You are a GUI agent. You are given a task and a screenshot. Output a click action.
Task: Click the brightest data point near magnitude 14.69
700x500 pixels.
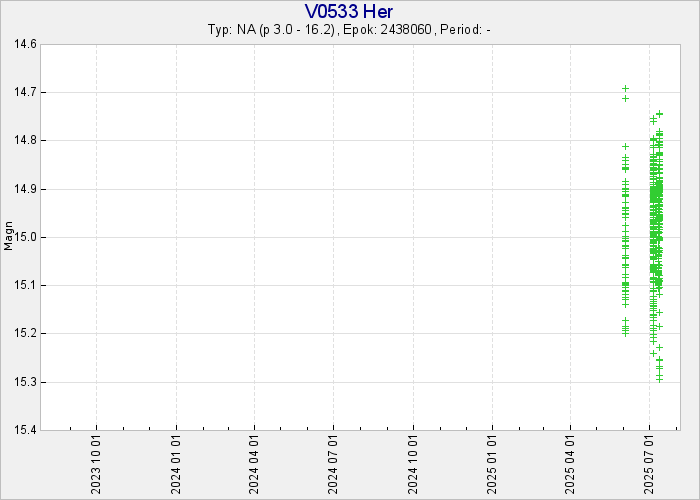pos(625,88)
